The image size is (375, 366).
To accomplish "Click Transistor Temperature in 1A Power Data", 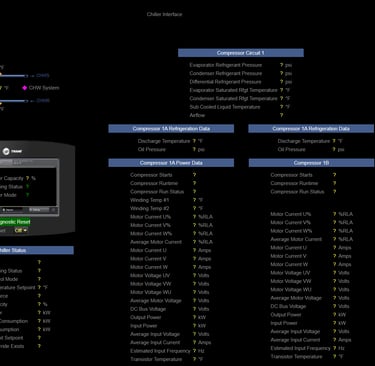I will click(156, 359).
